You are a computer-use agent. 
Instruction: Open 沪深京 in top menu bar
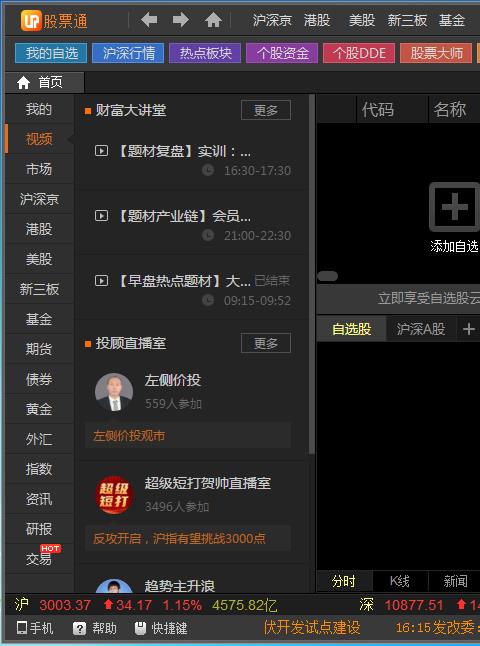(x=272, y=20)
